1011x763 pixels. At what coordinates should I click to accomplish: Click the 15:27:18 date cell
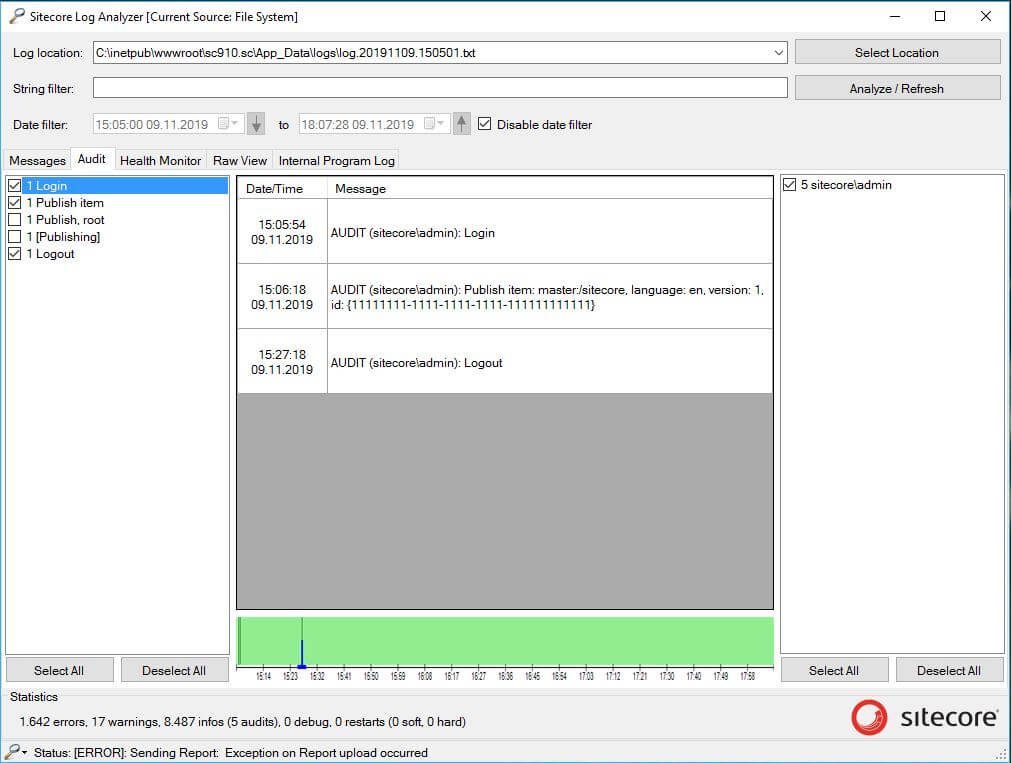click(x=282, y=362)
